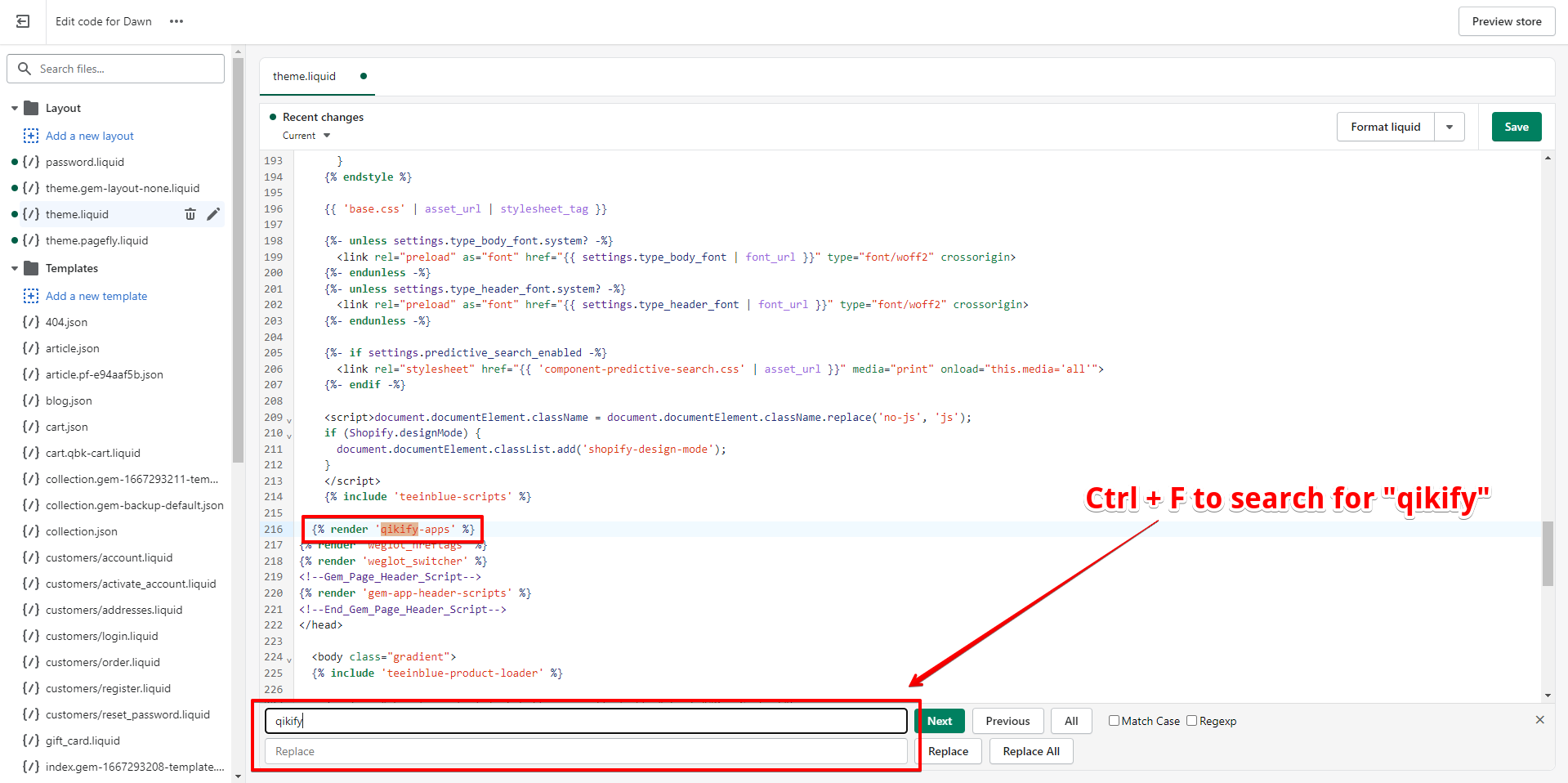Rename theme.liquid using pencil icon

point(213,214)
